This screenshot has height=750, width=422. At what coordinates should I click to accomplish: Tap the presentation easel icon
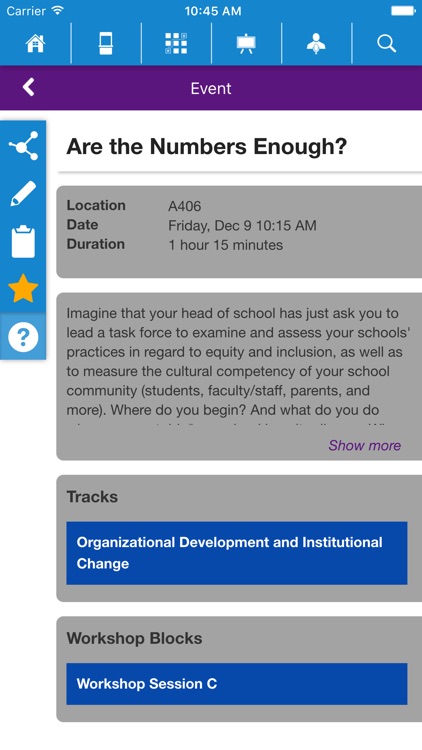point(246,44)
